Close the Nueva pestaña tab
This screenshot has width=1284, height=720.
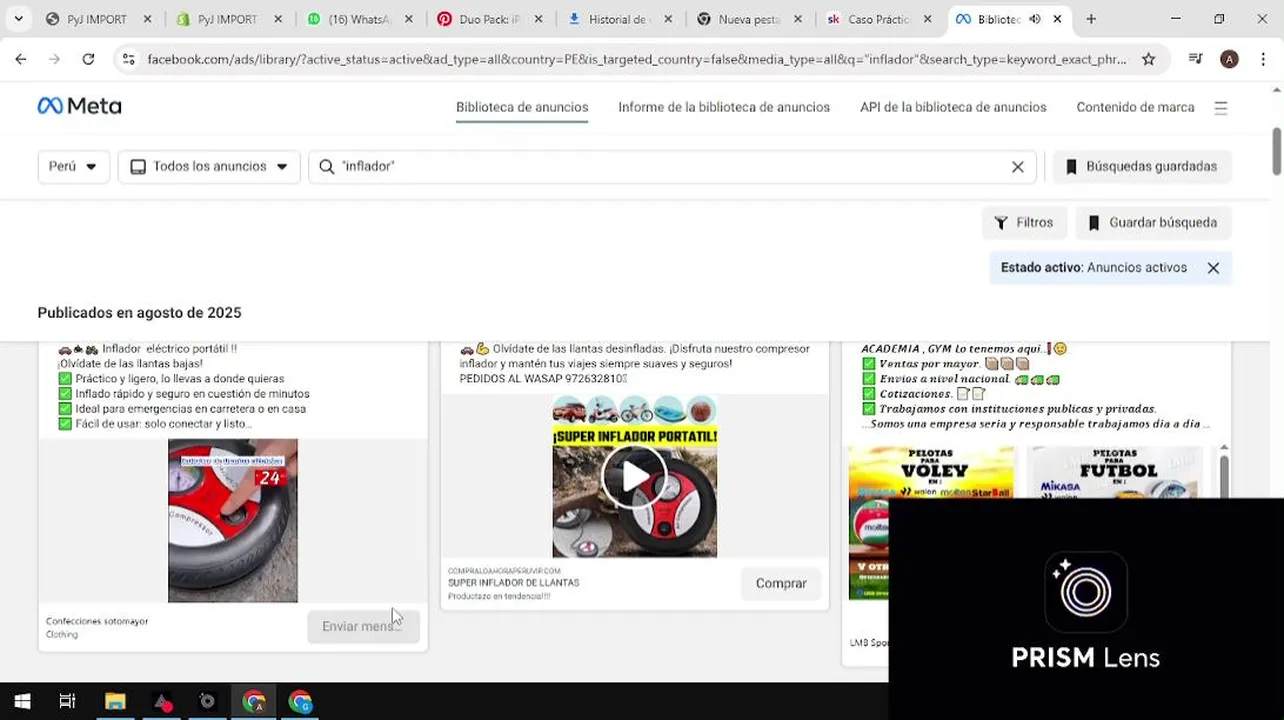(x=798, y=19)
